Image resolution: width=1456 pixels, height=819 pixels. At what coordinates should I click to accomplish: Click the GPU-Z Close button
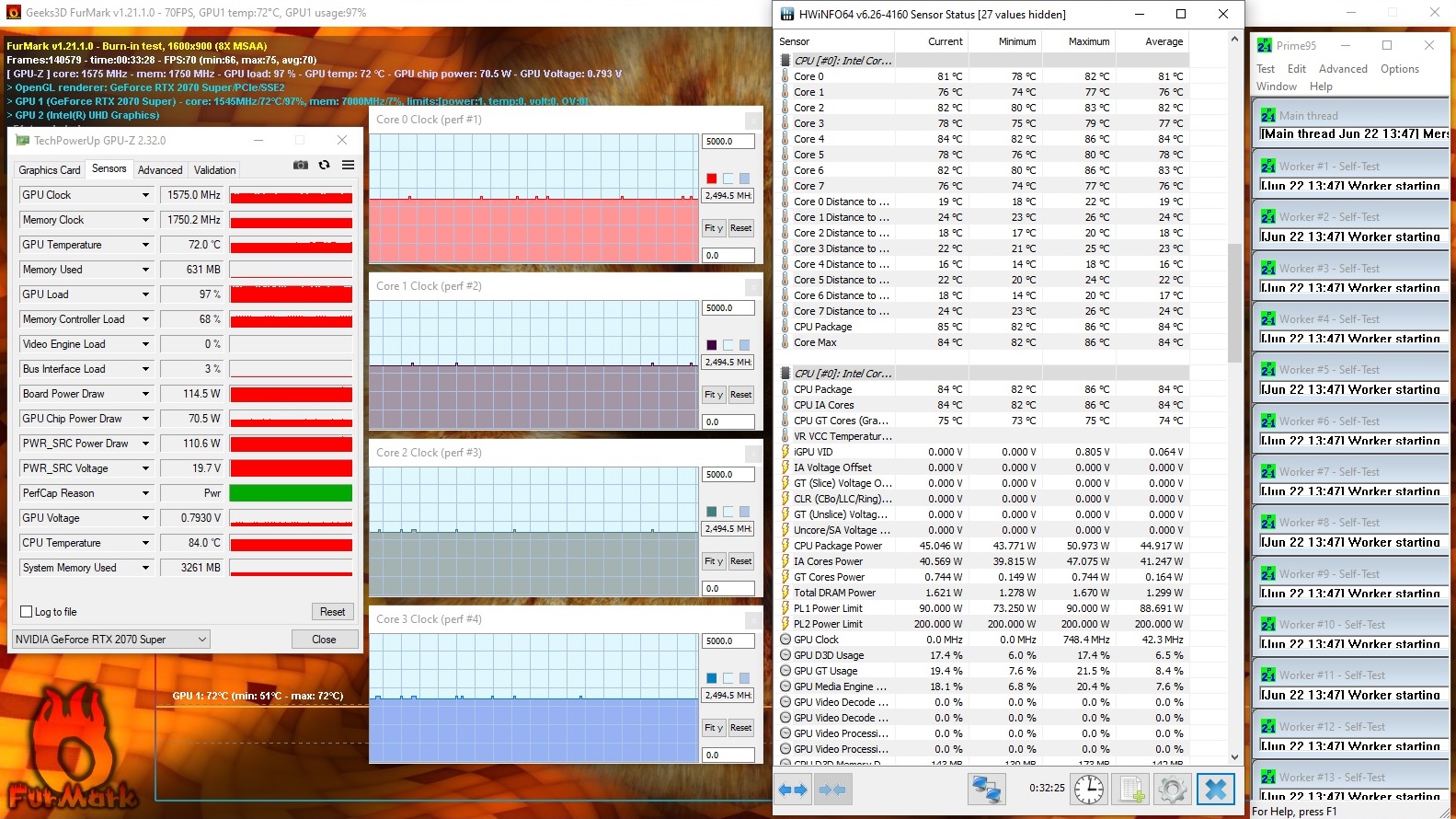324,640
